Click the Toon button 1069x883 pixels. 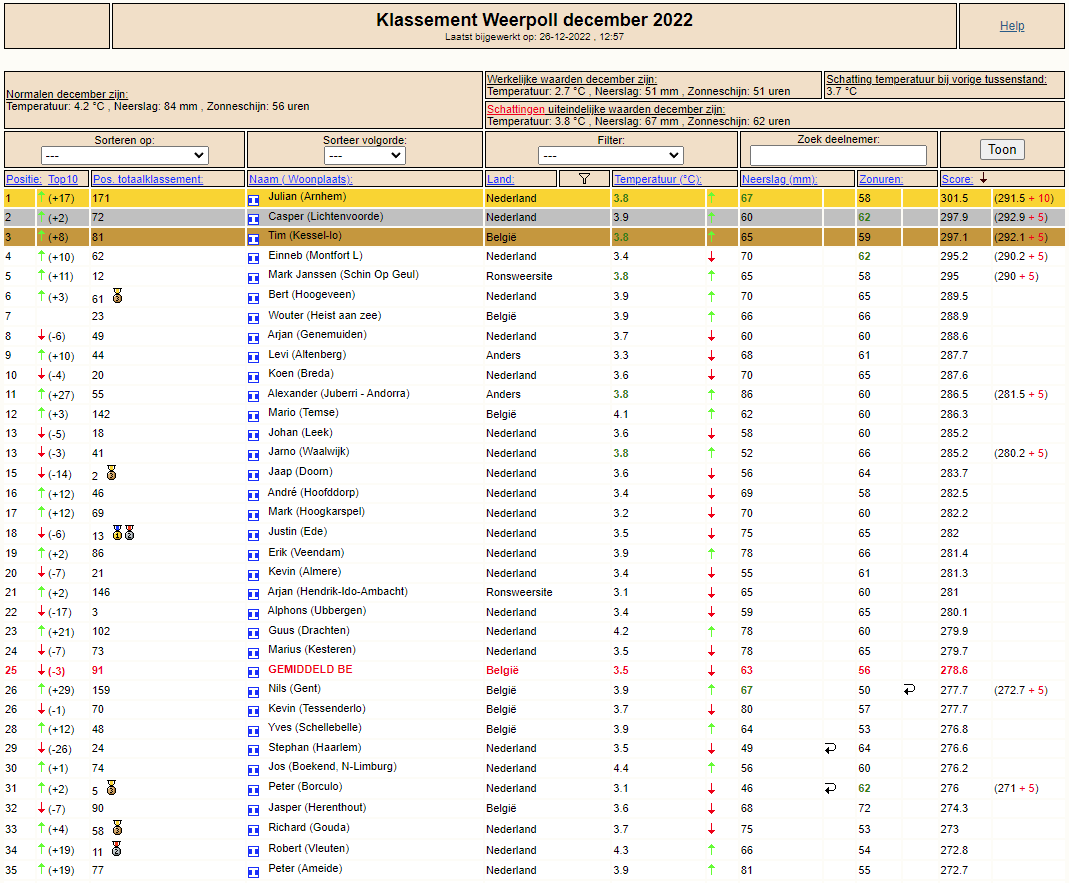pyautogui.click(x=1002, y=149)
